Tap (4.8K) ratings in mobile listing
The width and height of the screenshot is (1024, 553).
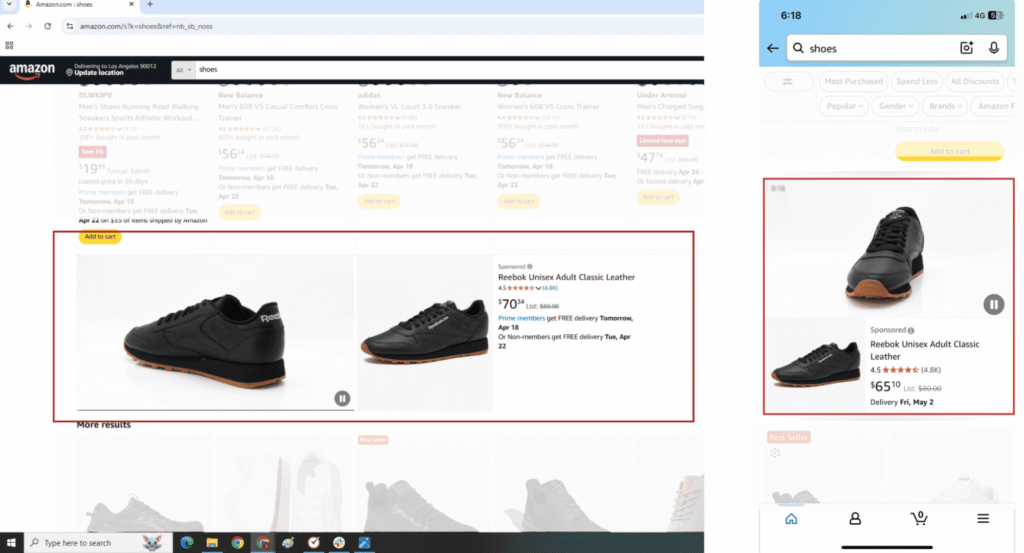click(x=931, y=370)
